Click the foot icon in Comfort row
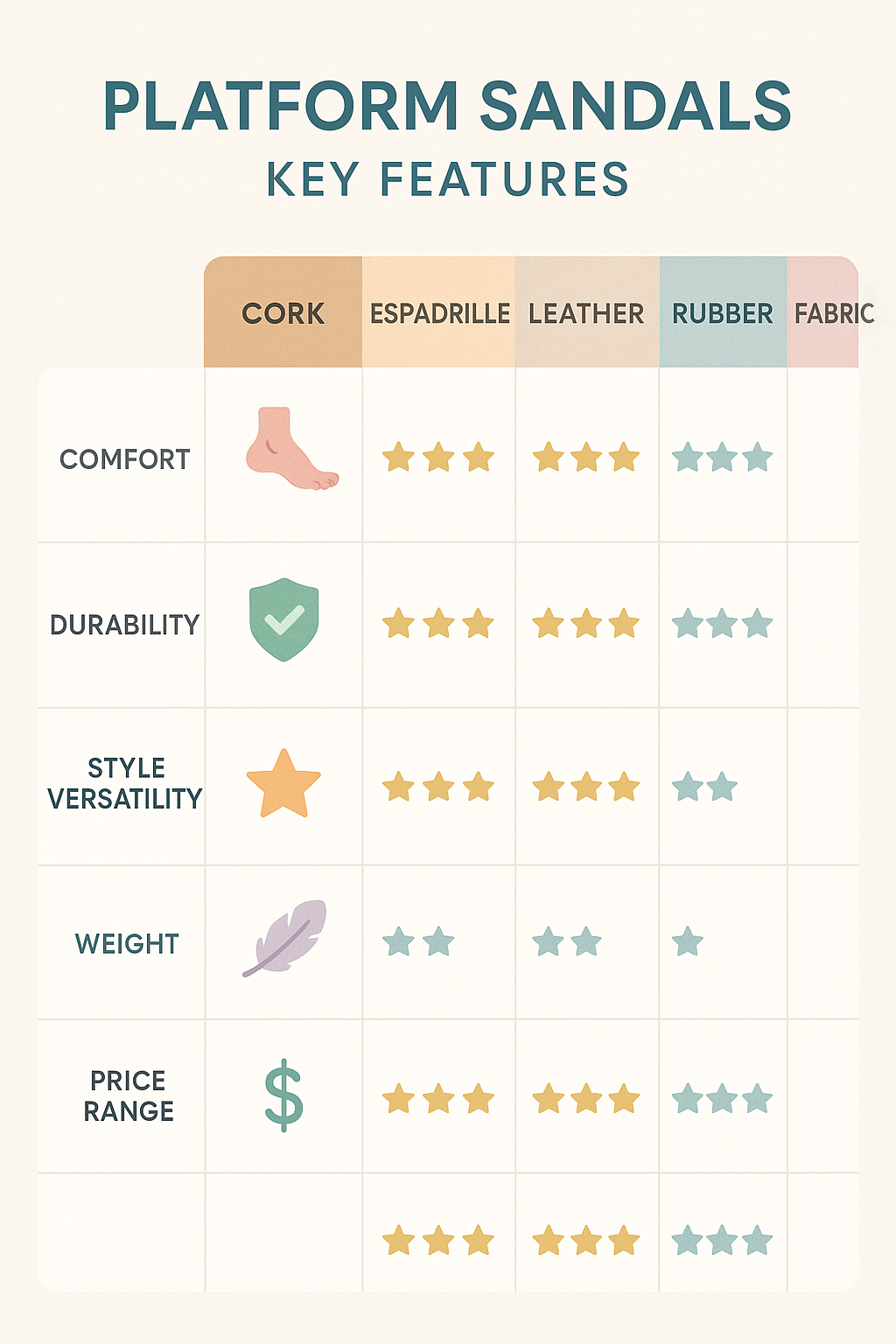 tap(290, 448)
